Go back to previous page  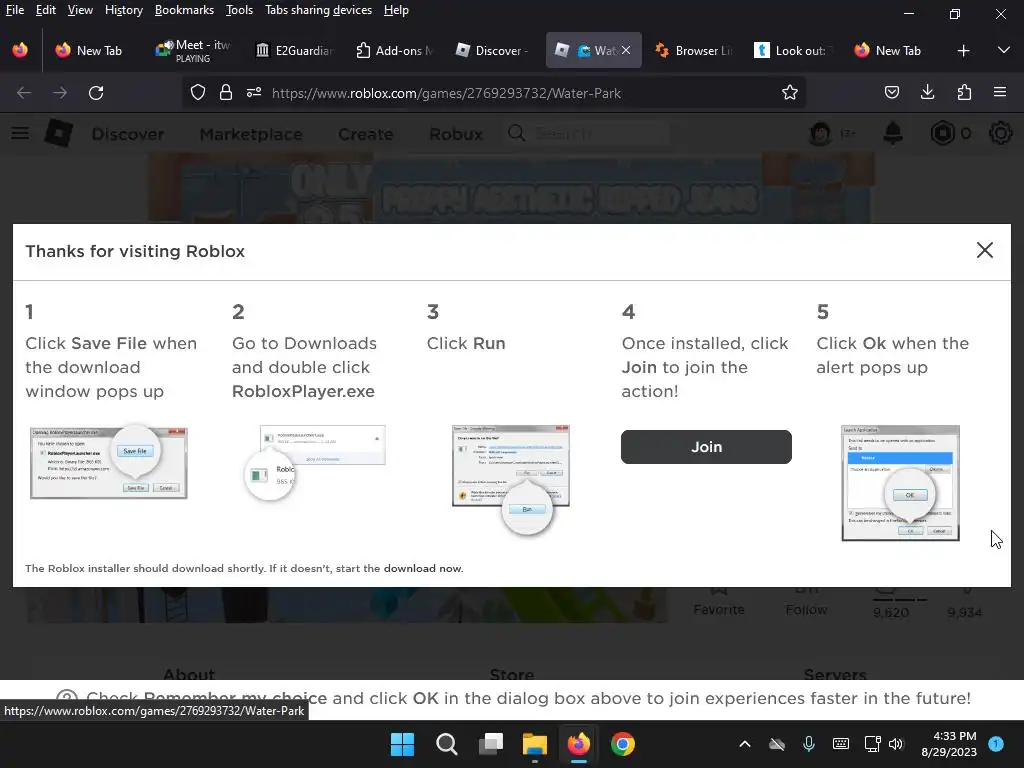pyautogui.click(x=24, y=93)
